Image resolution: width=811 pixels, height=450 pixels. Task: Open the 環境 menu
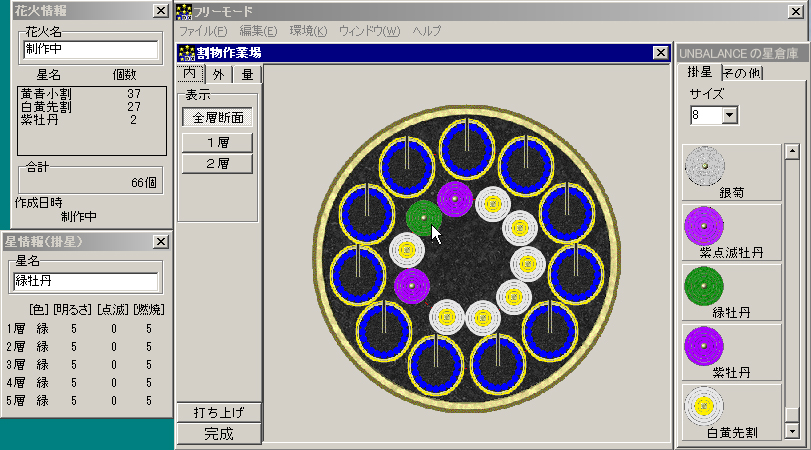tap(306, 31)
